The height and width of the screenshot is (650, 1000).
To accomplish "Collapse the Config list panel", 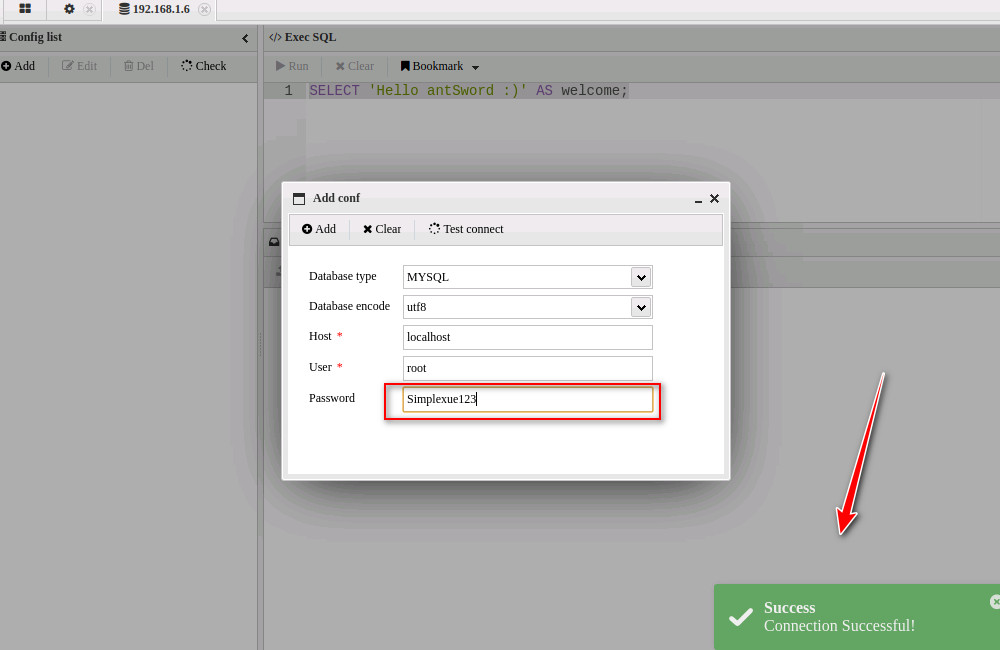I will [x=245, y=38].
